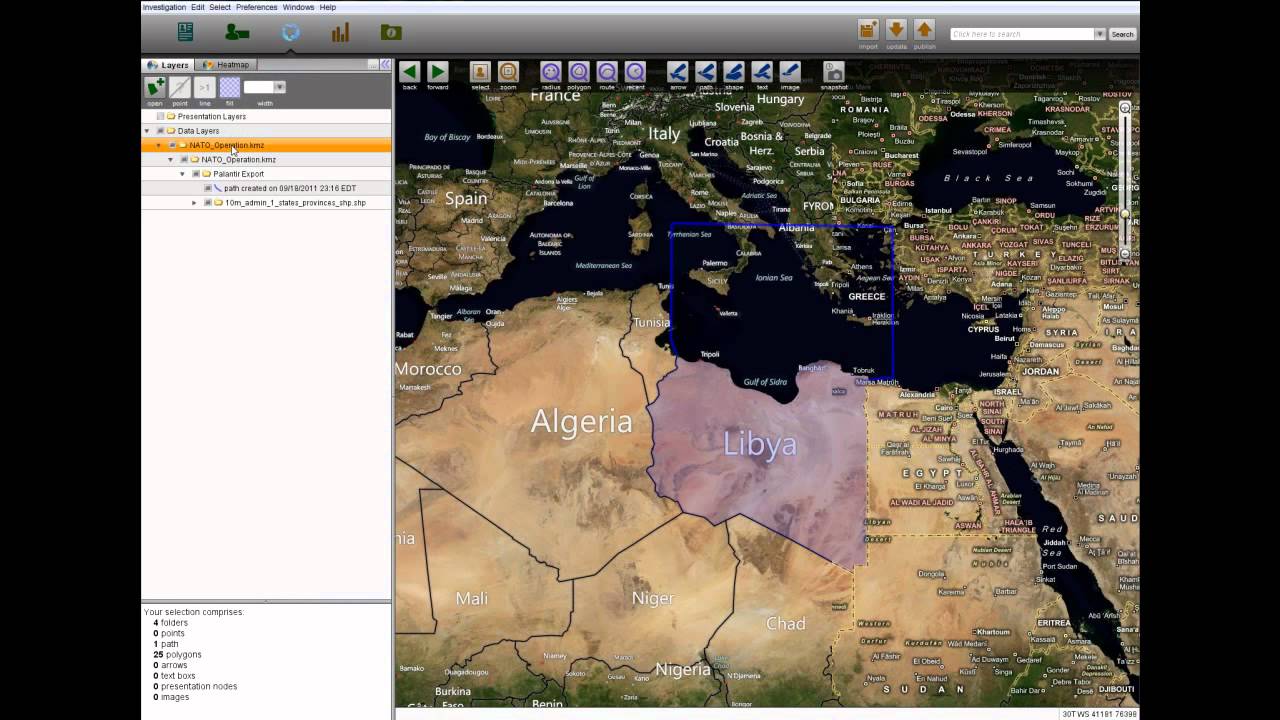The height and width of the screenshot is (720, 1280).
Task: Open the Help menu
Action: 328,7
